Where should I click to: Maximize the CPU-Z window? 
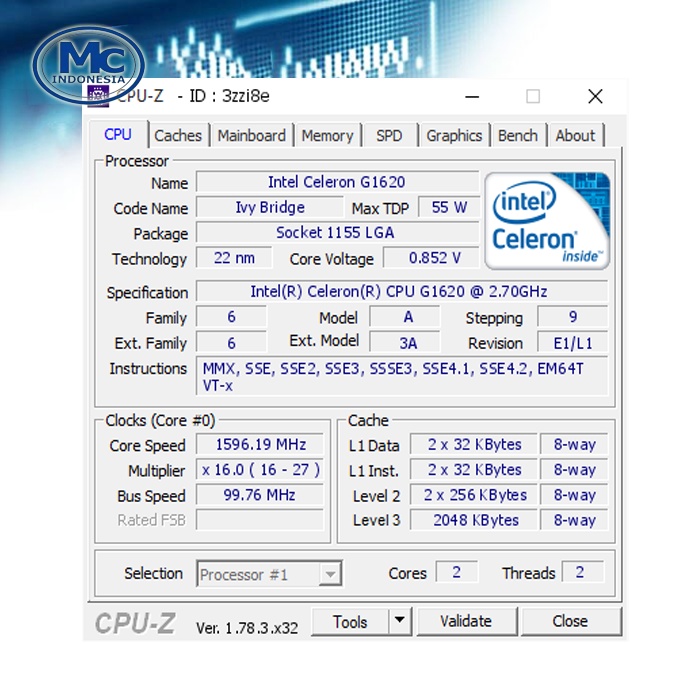[x=533, y=96]
